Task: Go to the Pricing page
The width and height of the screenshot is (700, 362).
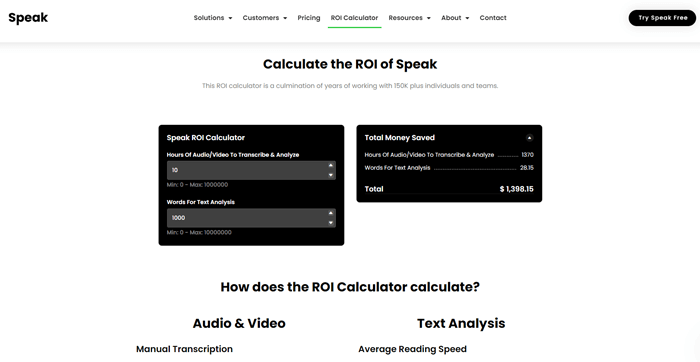Action: point(309,18)
